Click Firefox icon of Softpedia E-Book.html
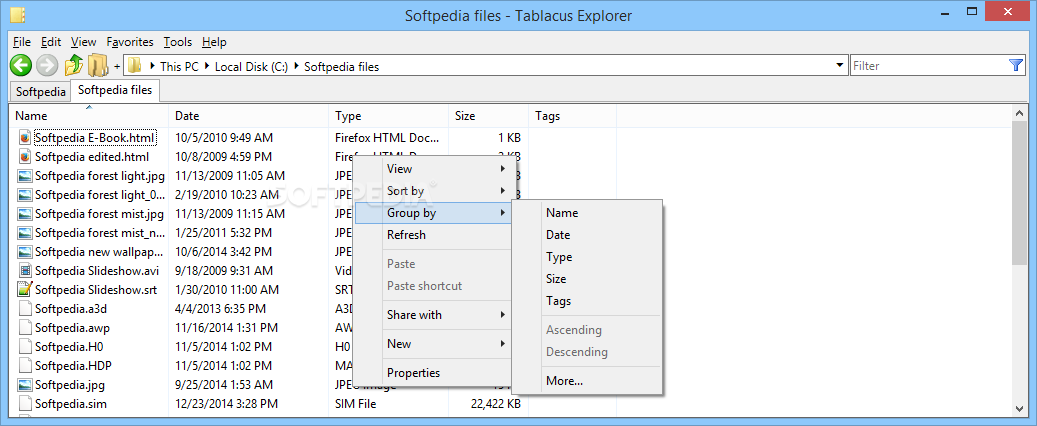 (x=25, y=138)
